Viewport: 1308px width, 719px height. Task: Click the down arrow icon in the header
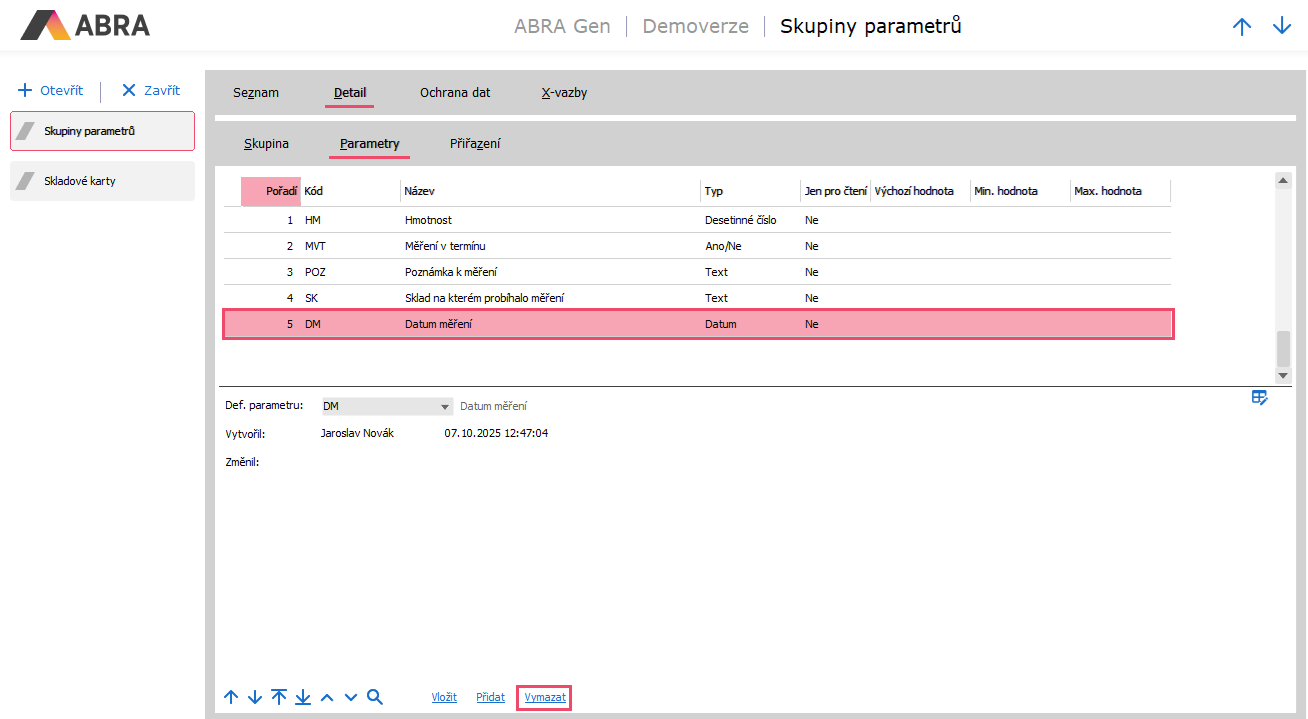pos(1282,27)
